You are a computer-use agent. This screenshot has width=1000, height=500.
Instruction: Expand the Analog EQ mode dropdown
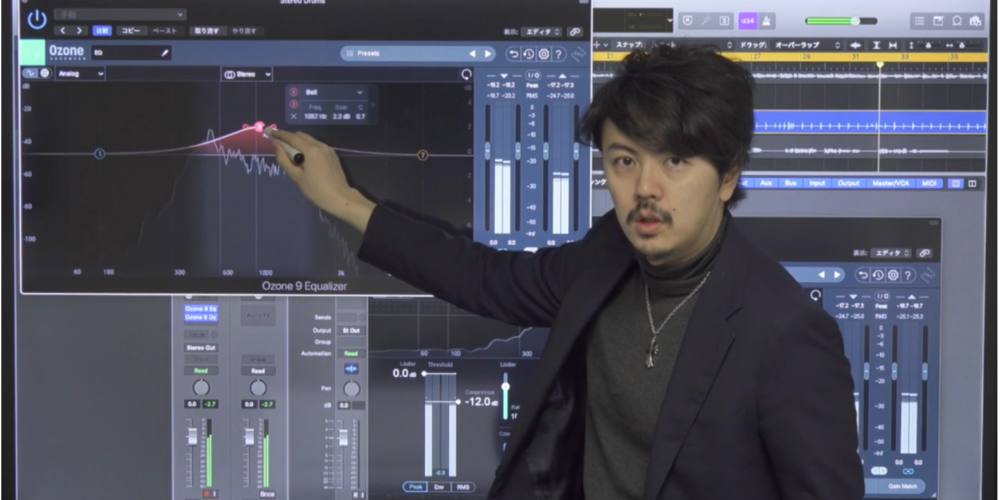coord(80,73)
